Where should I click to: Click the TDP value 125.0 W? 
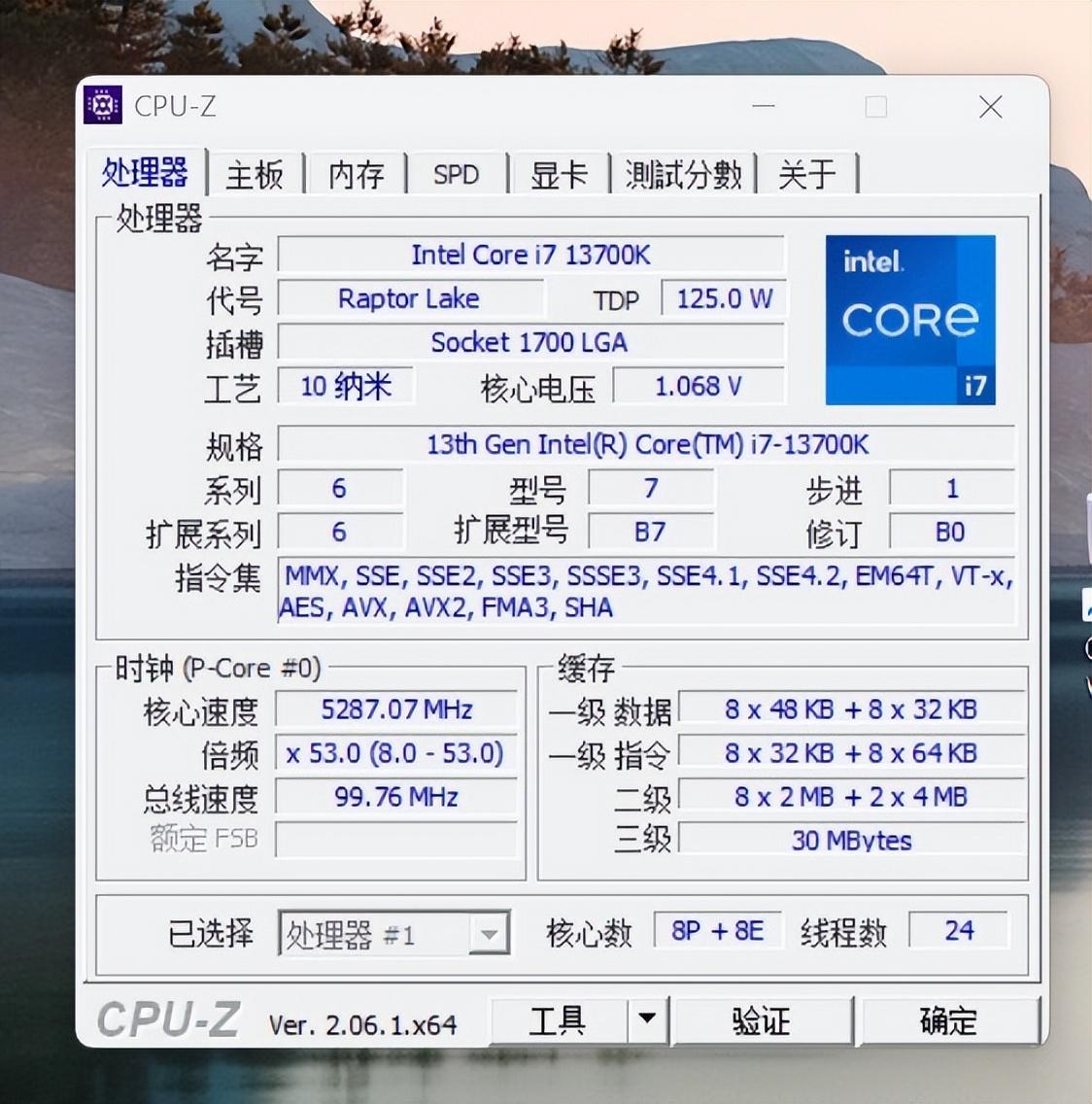point(724,297)
